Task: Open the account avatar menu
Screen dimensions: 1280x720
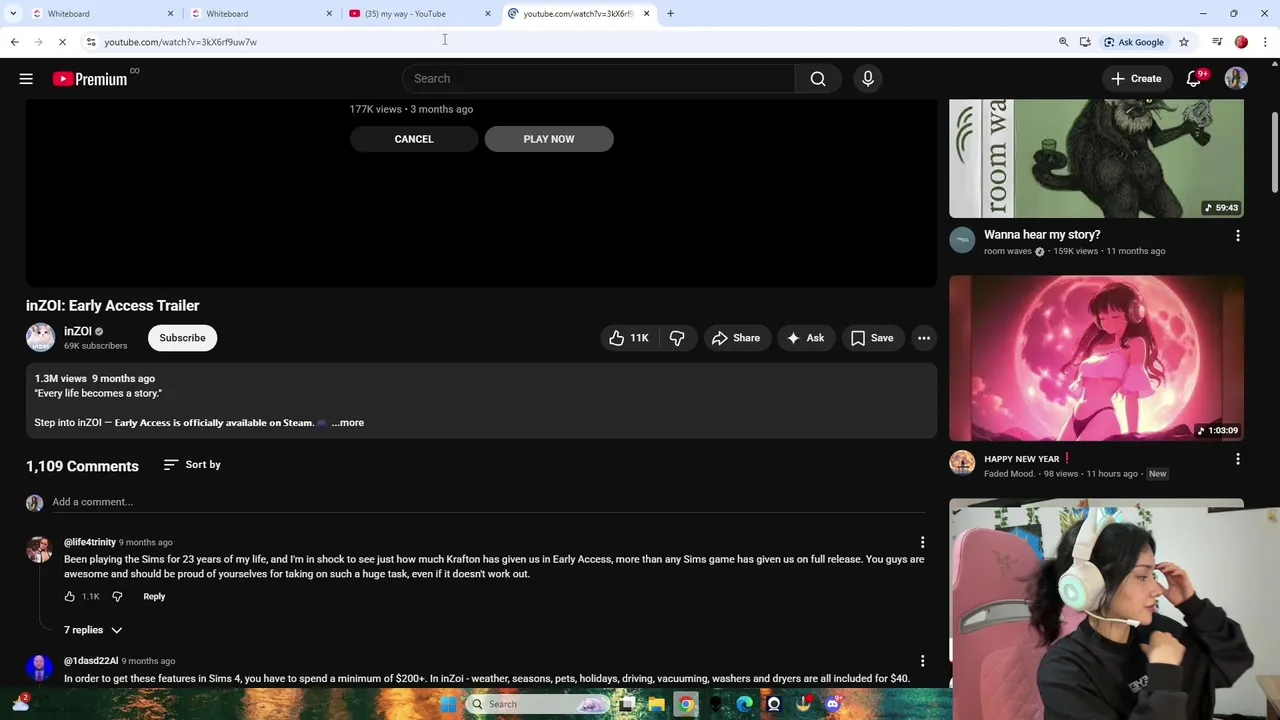Action: (x=1236, y=79)
